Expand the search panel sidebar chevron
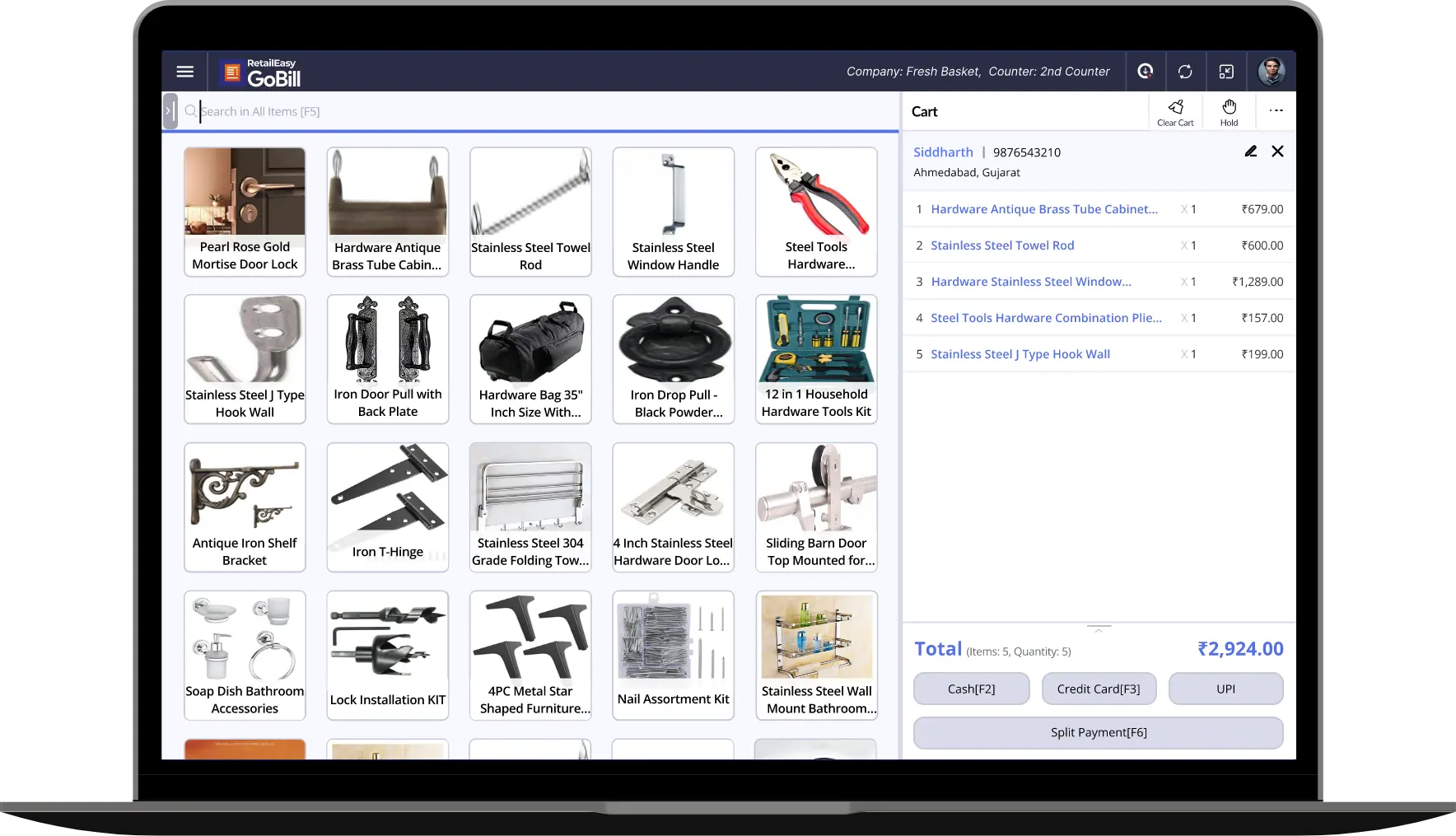 (x=170, y=110)
